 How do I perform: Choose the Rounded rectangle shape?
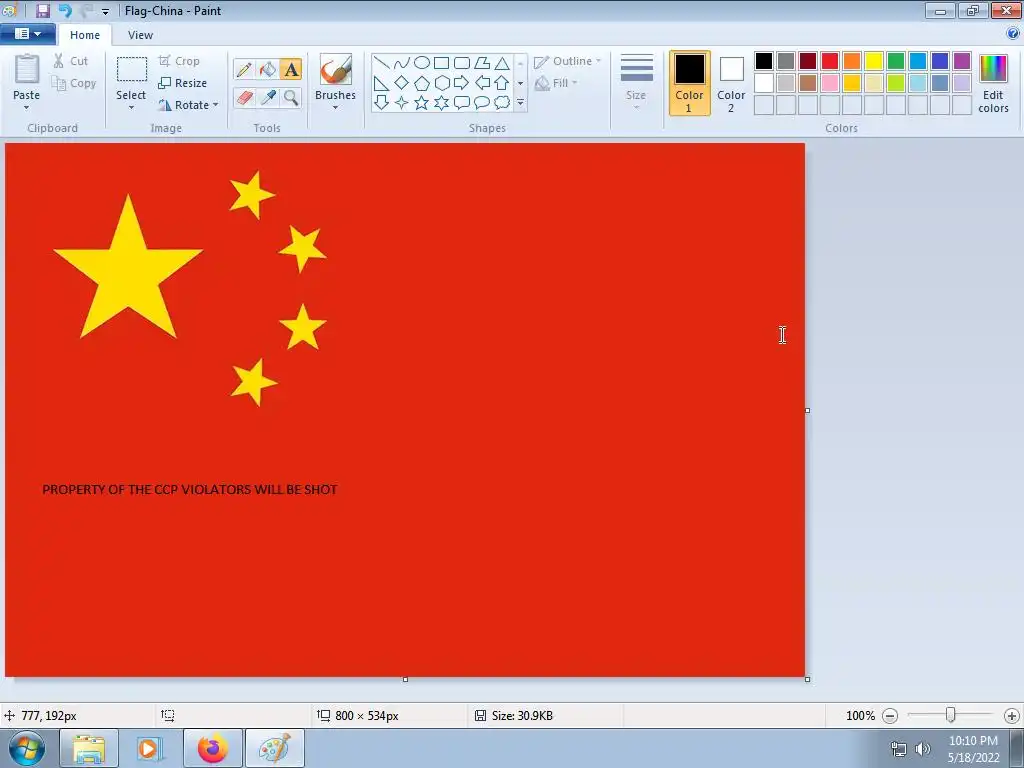(462, 63)
